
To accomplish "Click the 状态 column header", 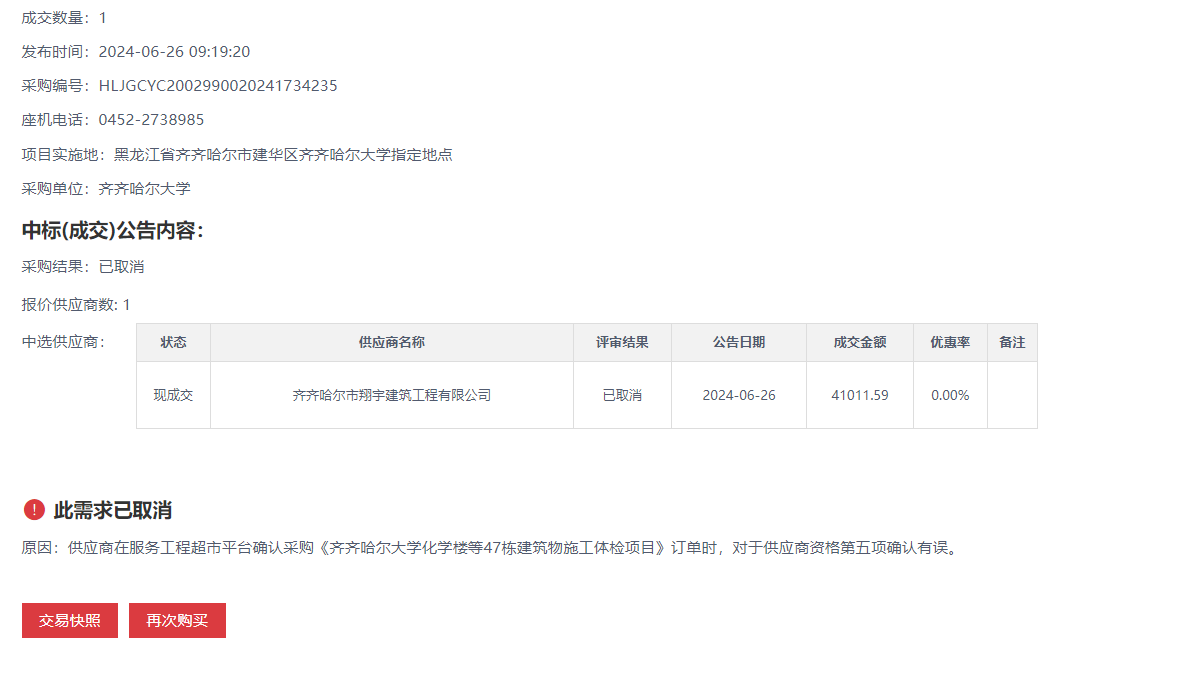I will click(x=173, y=342).
